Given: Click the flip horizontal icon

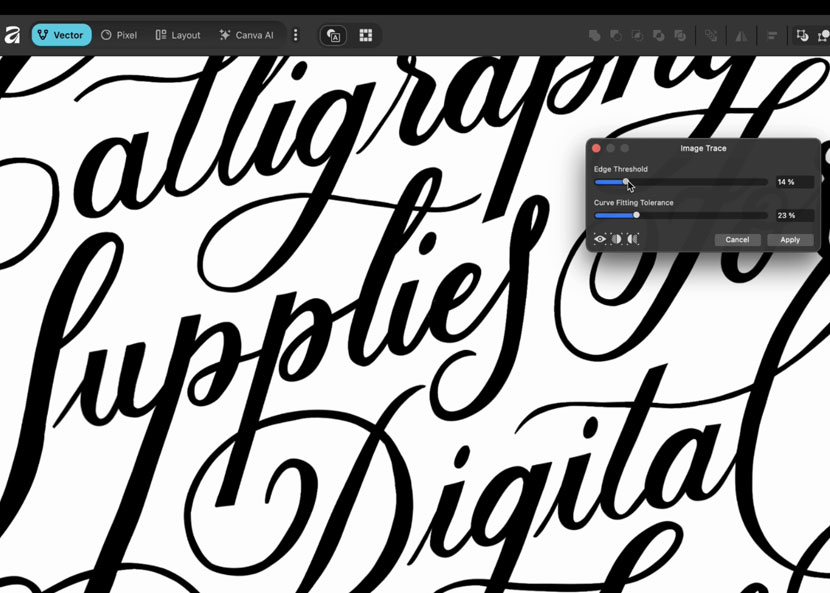Looking at the screenshot, I should (742, 36).
